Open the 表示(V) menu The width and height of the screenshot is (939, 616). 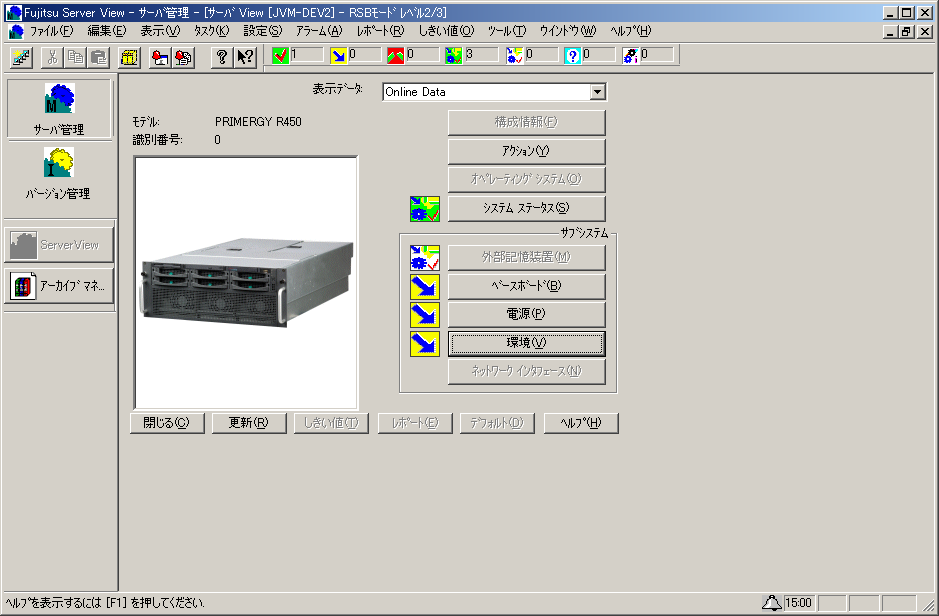pos(160,31)
